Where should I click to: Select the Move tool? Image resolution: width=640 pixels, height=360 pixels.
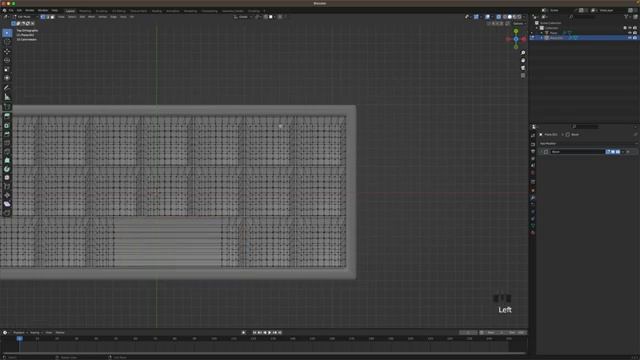tap(7, 51)
